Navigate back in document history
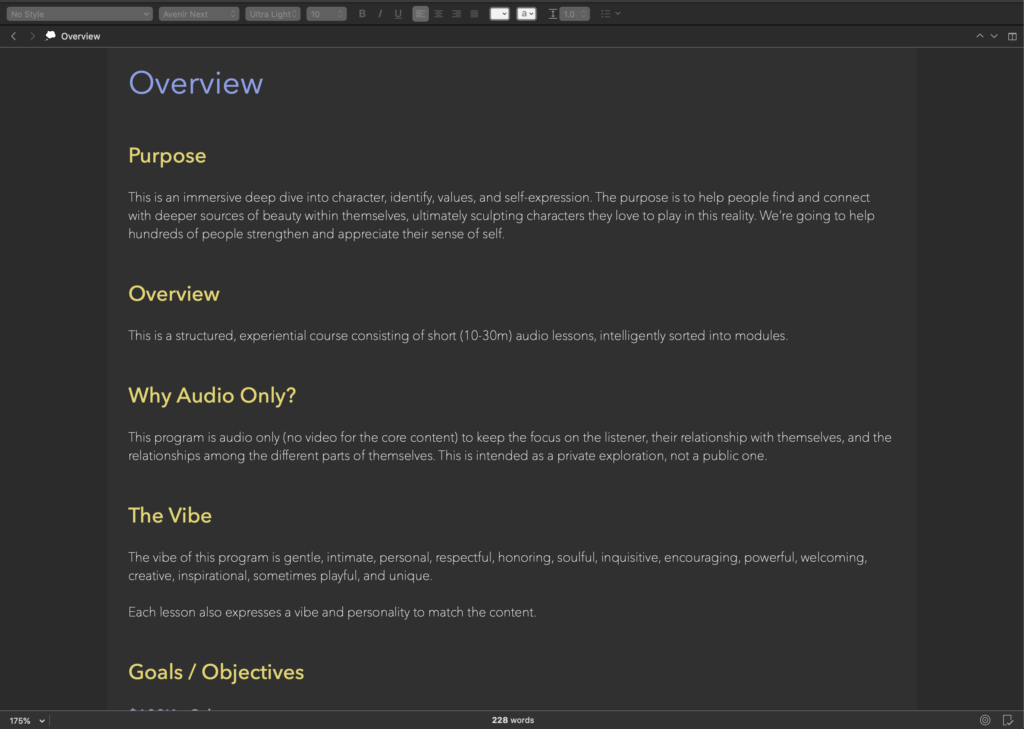Image resolution: width=1024 pixels, height=729 pixels. click(x=13, y=36)
